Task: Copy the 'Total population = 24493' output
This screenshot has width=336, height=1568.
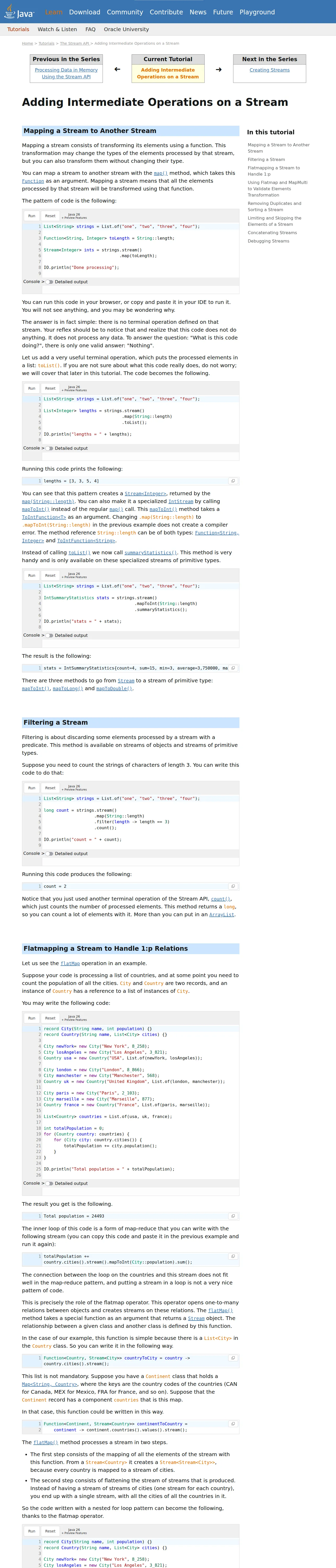Action: [x=232, y=1216]
